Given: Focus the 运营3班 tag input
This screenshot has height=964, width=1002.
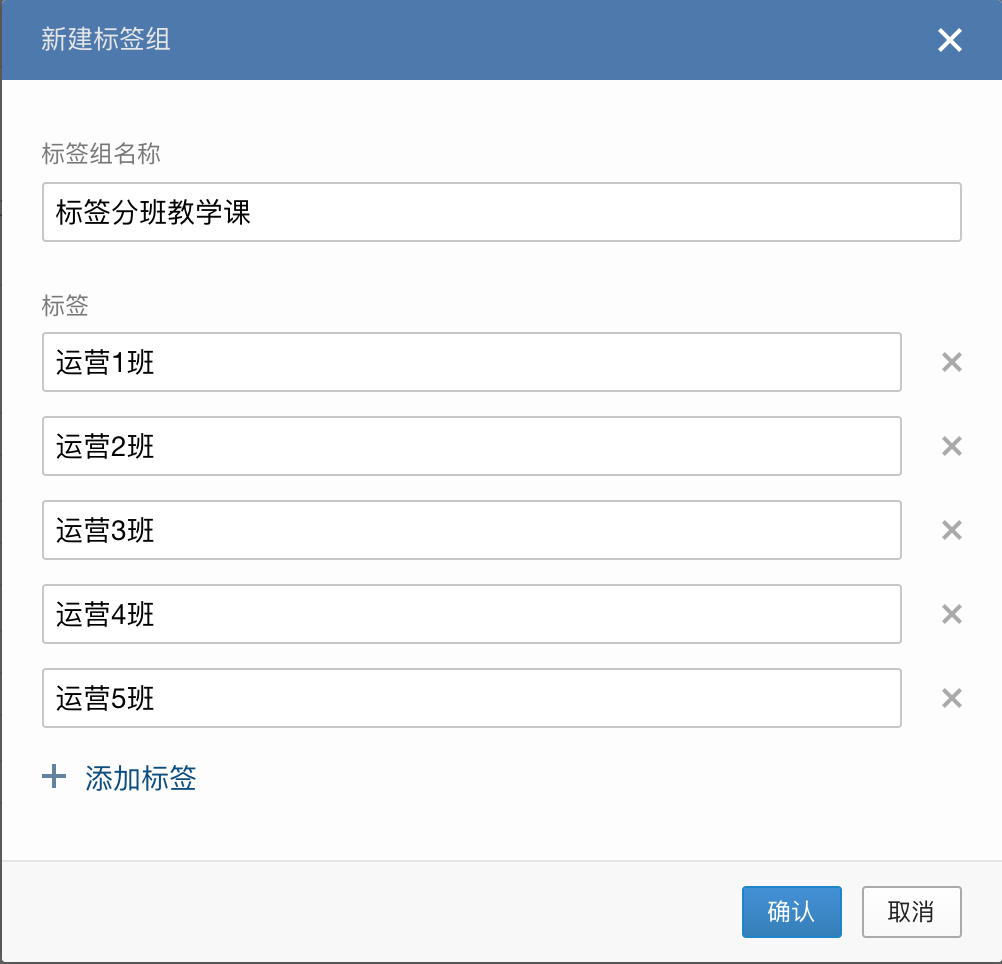Looking at the screenshot, I should [471, 530].
